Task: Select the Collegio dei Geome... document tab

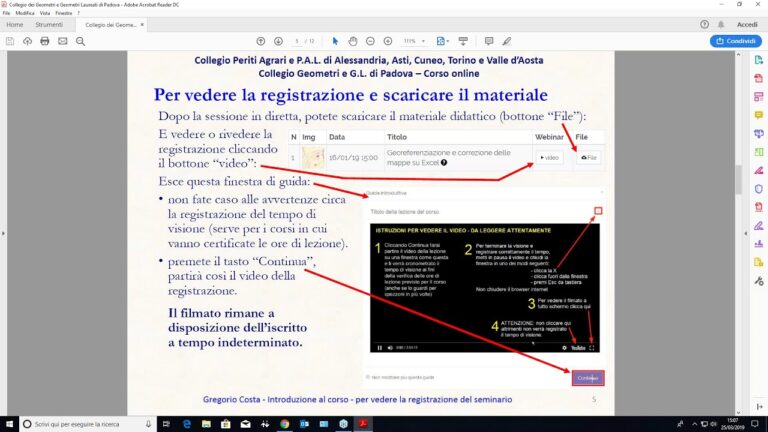Action: coord(111,24)
